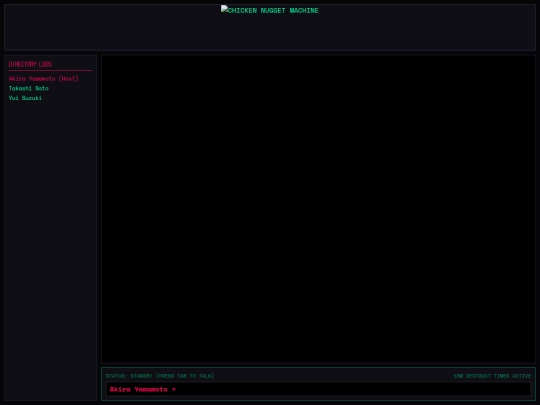Click the black chat log display area
The height and width of the screenshot is (405, 540).
(318, 209)
